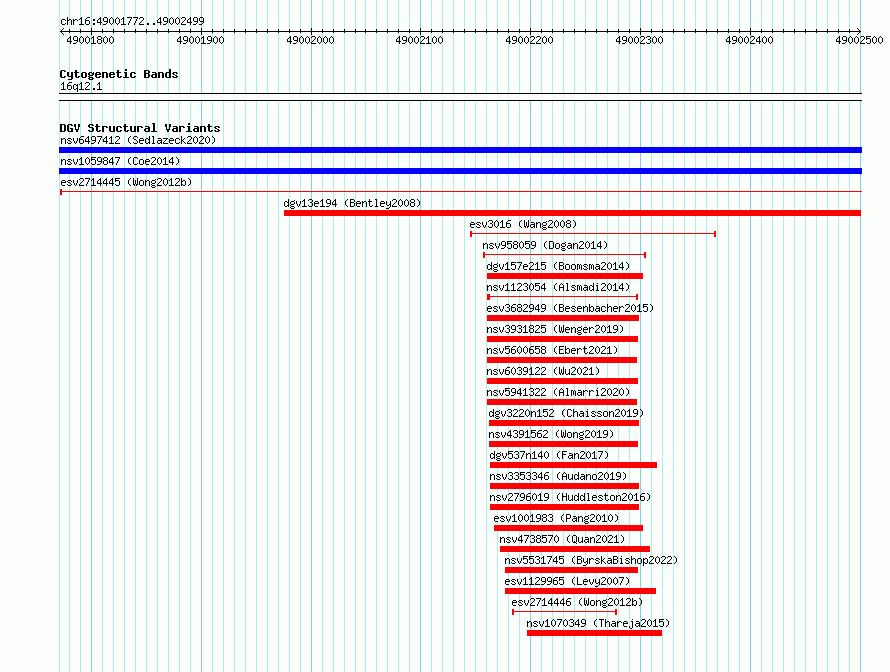This screenshot has width=890, height=672.
Task: Select nsv2796019 (Huddleston2016) label
Action: [x=570, y=497]
